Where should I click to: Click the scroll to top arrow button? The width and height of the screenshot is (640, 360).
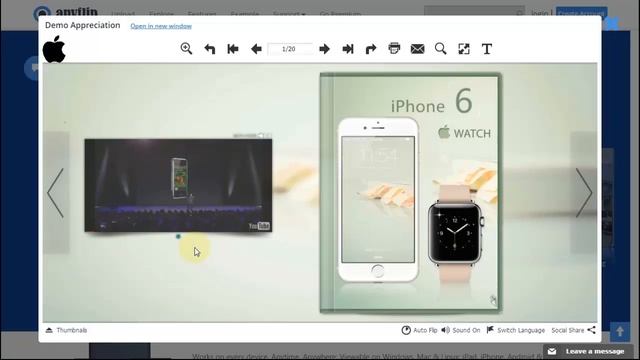pos(620,331)
